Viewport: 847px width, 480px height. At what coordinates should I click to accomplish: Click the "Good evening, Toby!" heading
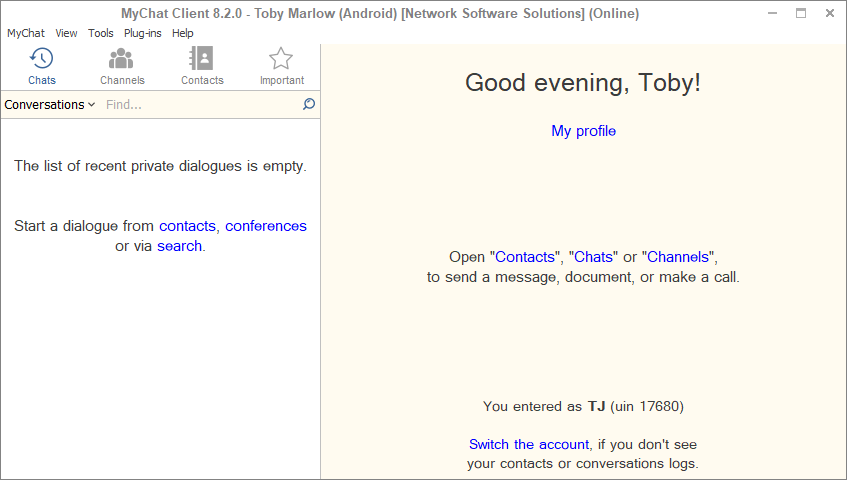click(583, 83)
